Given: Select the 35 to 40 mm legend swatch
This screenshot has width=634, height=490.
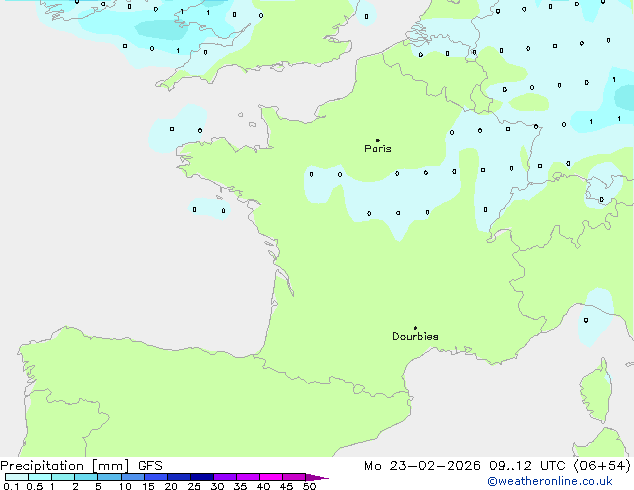Looking at the screenshot, I should [x=248, y=477].
